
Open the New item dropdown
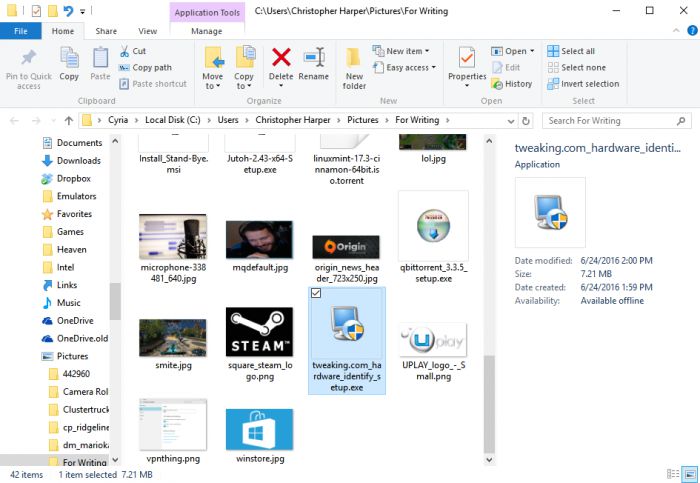pos(401,51)
